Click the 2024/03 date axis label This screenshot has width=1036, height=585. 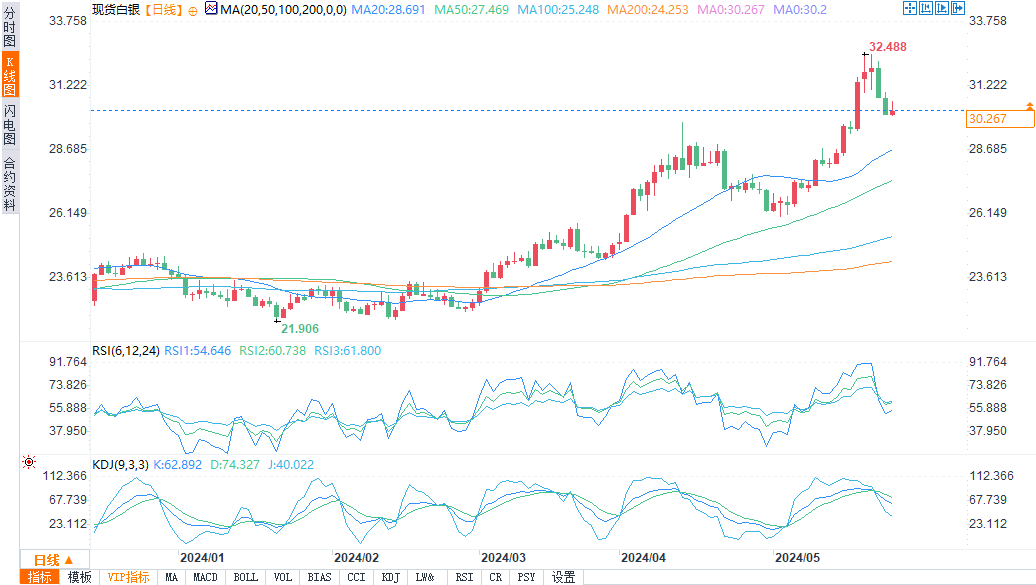tap(503, 558)
